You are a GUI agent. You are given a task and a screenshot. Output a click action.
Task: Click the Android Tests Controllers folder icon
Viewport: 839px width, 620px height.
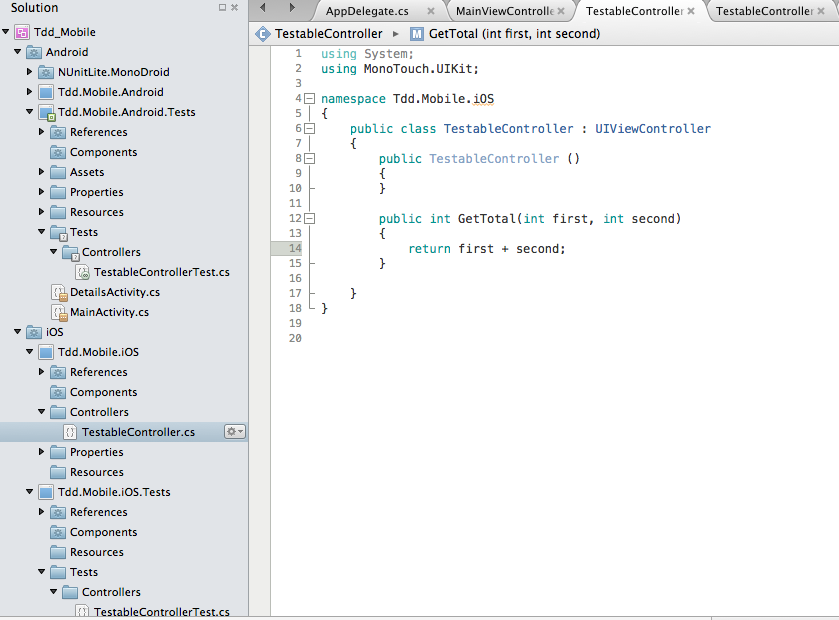click(x=71, y=252)
